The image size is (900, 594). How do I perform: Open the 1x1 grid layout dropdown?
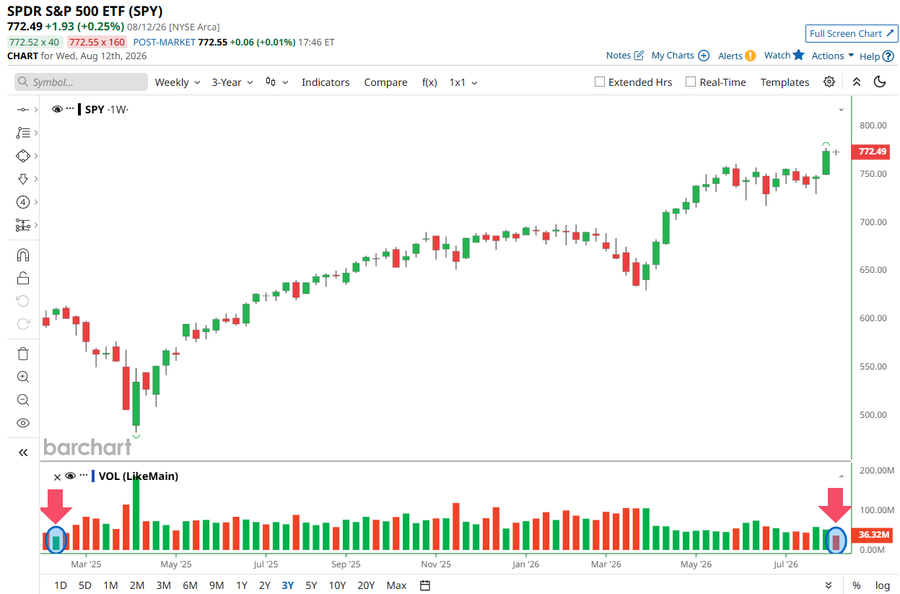click(x=463, y=82)
